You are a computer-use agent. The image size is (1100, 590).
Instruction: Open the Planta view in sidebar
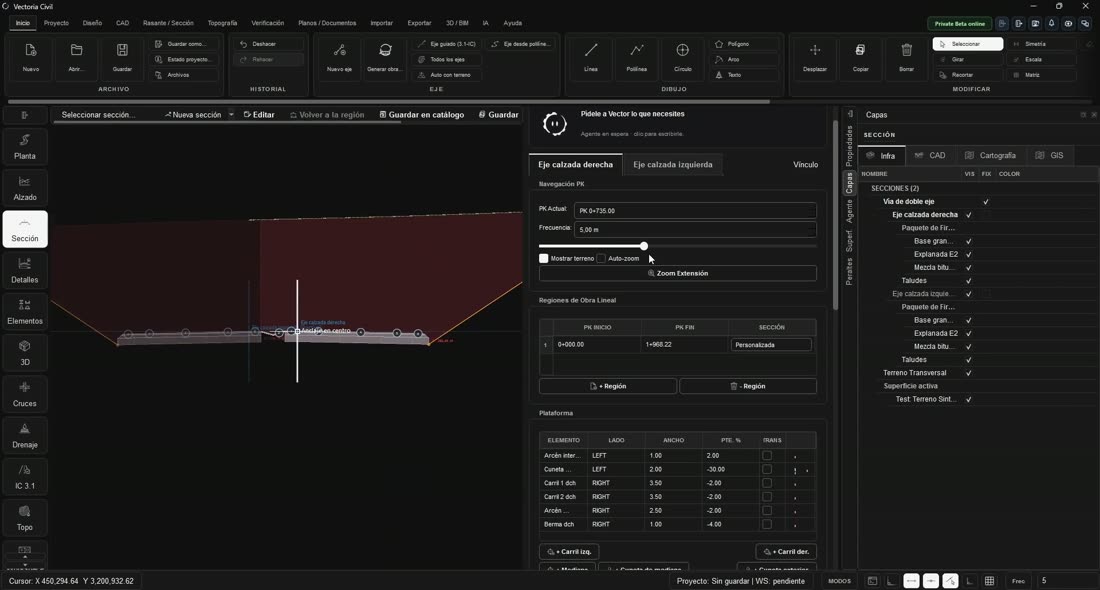pos(25,147)
